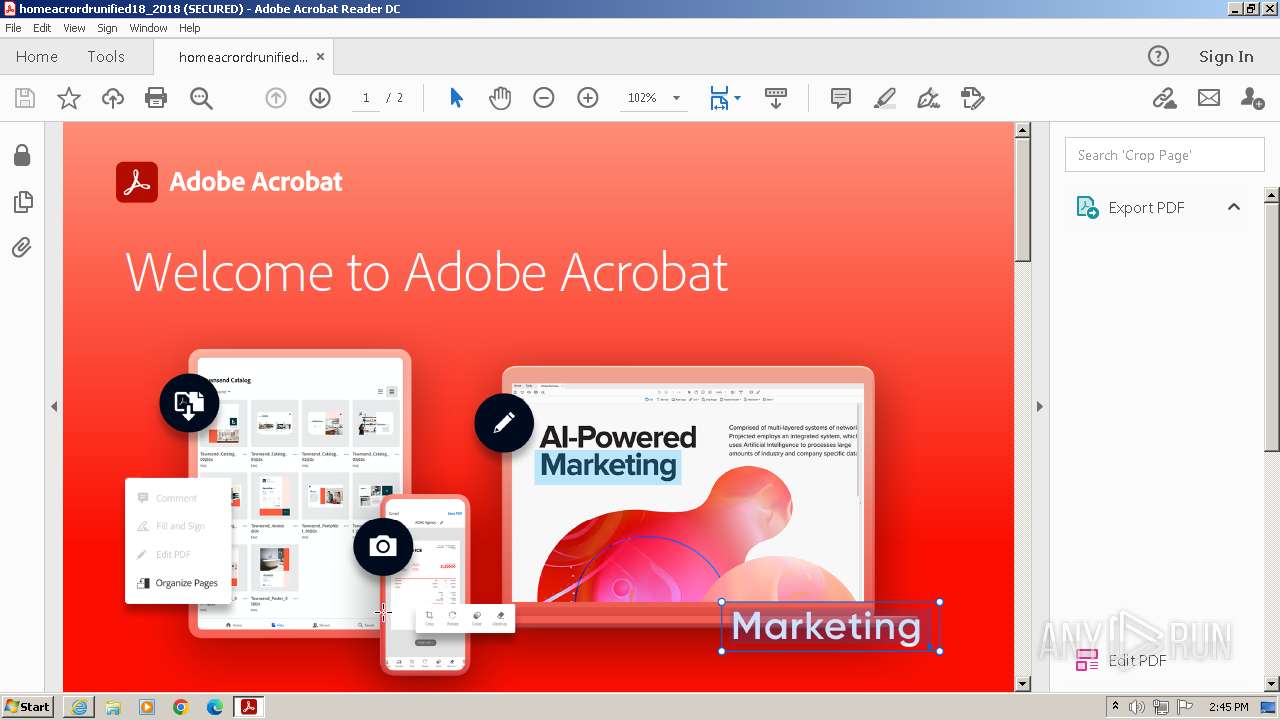
Task: Open the File menu
Action: pos(13,28)
